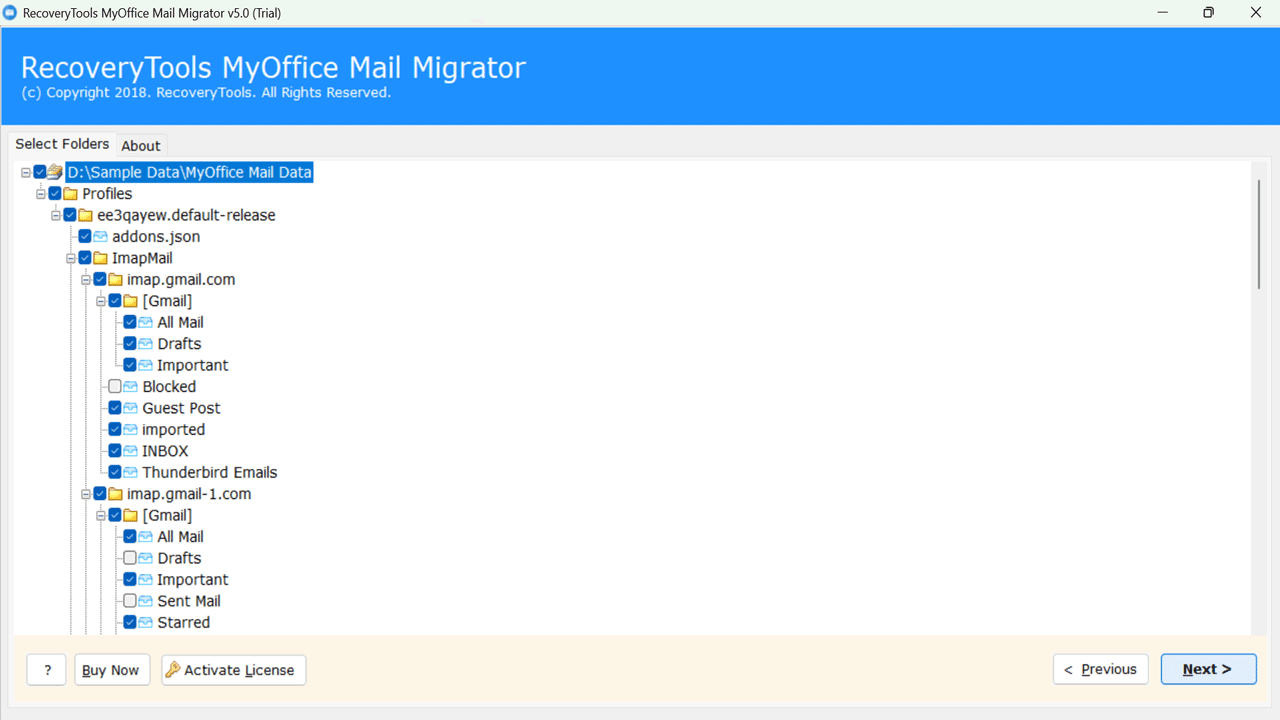Check the Sent Mail checkbox
The width and height of the screenshot is (1280, 720).
[130, 601]
